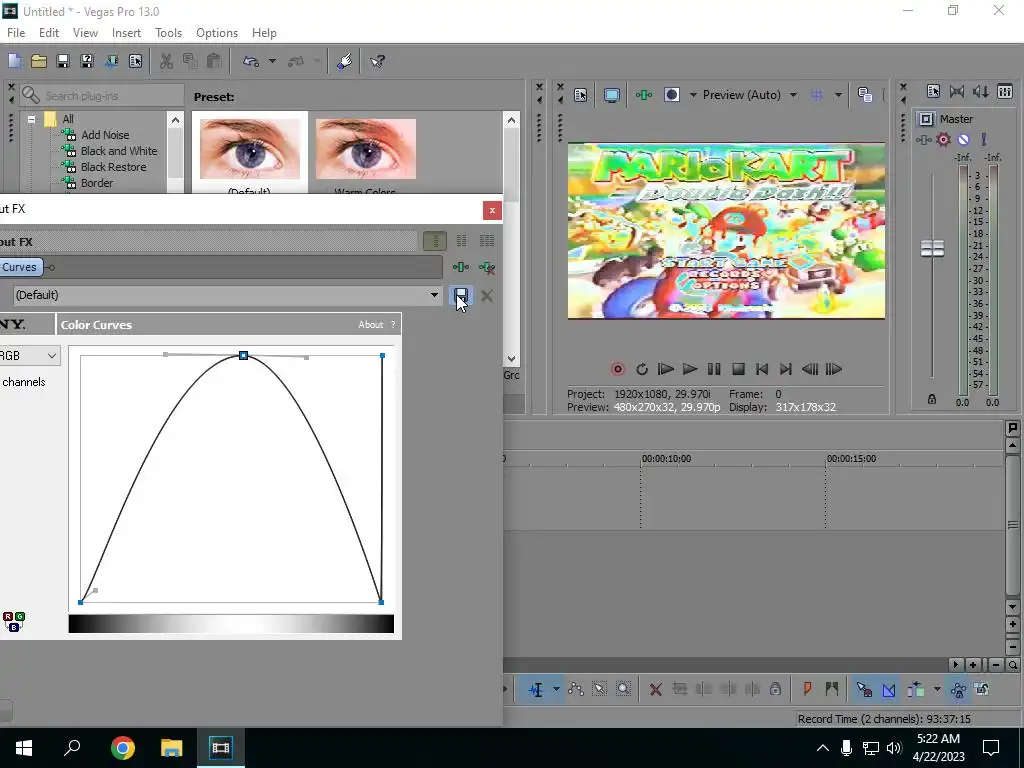Click the Play button in preview
The image size is (1024, 768).
click(x=690, y=370)
